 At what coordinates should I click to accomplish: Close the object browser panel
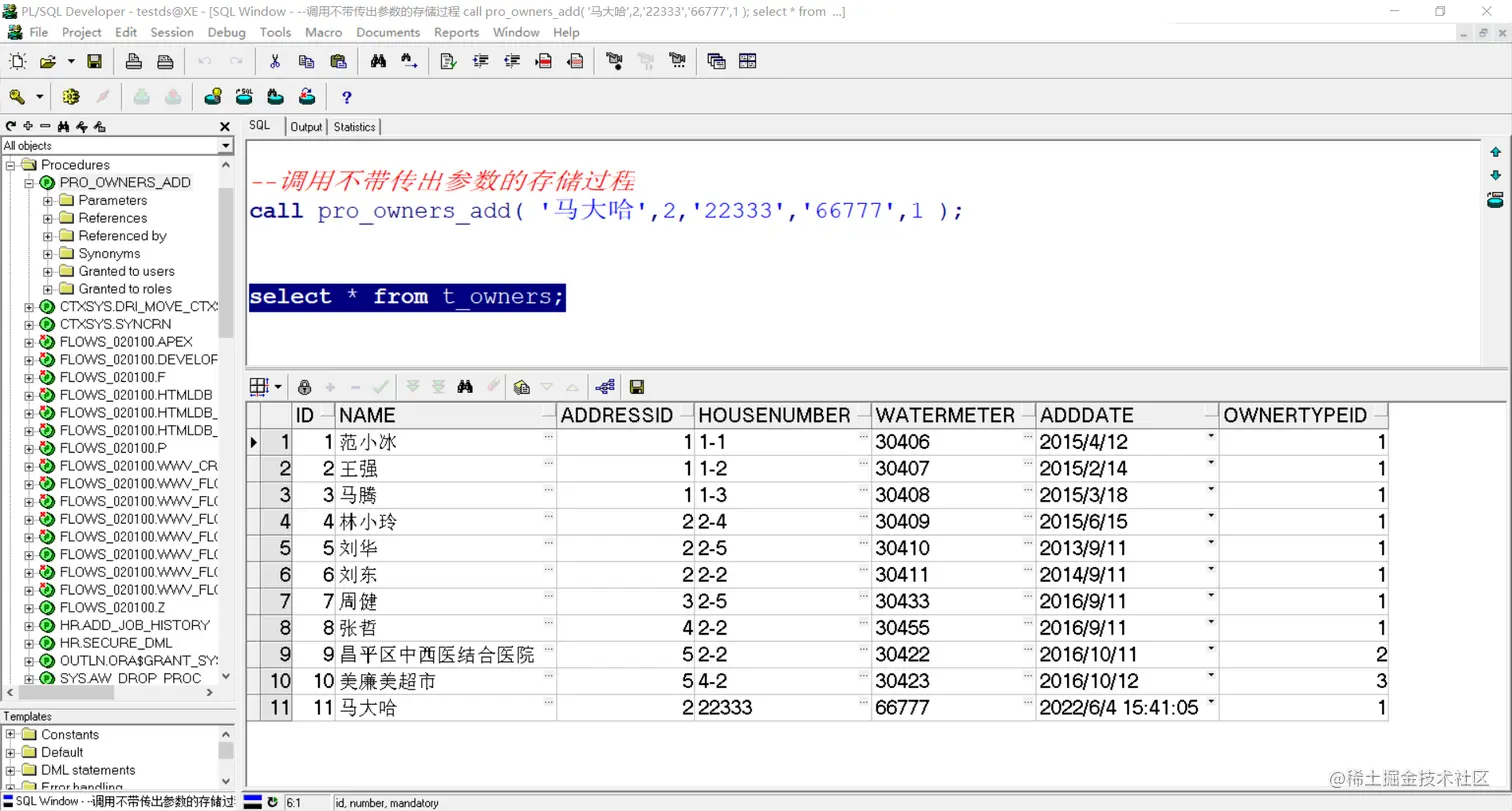[x=225, y=127]
